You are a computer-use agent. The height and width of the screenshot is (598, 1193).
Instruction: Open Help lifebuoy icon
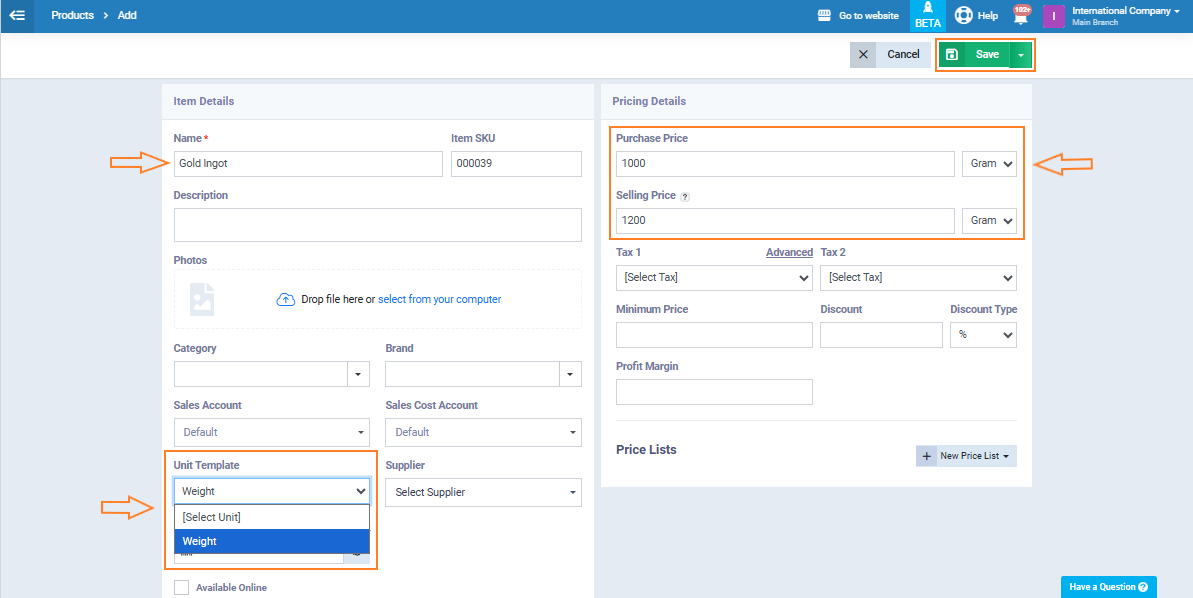click(963, 16)
